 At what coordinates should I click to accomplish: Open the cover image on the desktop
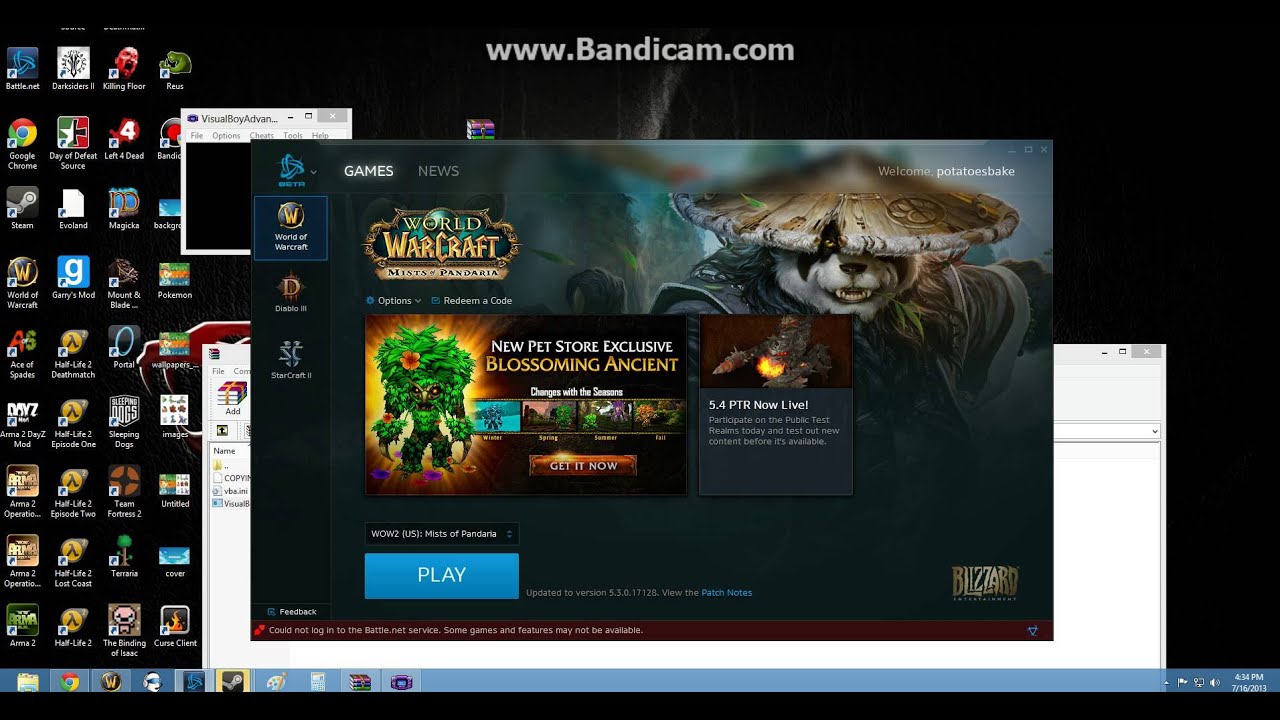[175, 560]
